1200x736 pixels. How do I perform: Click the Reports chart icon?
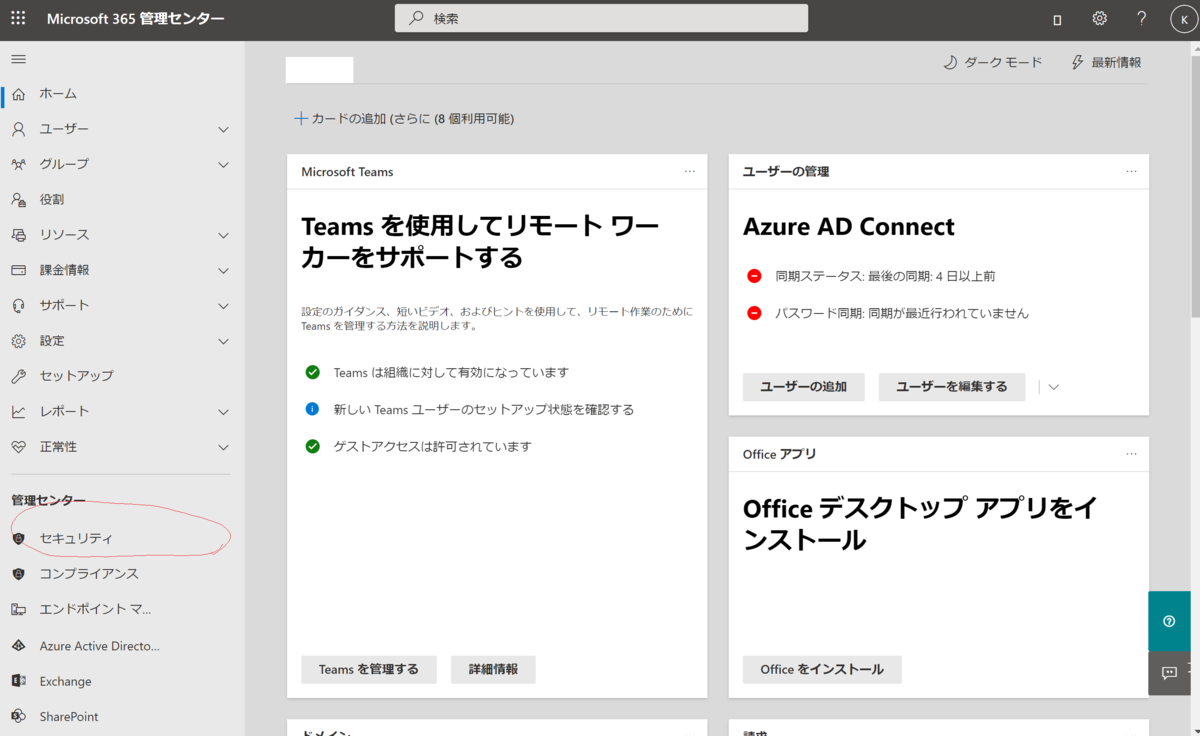pyautogui.click(x=18, y=411)
